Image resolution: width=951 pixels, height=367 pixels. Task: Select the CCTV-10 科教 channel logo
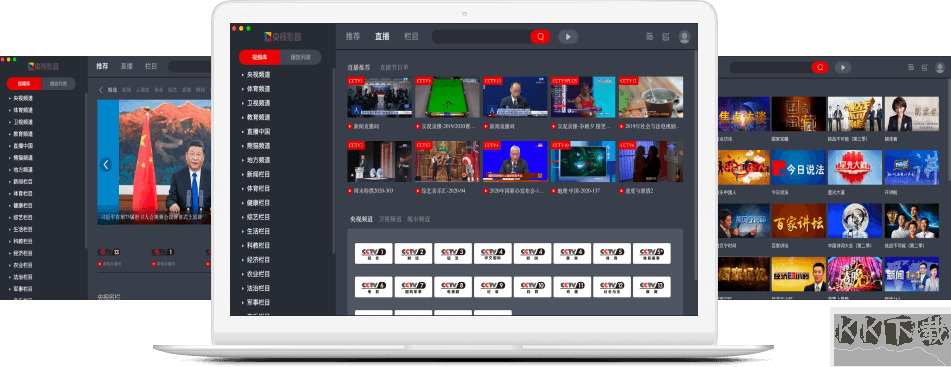[x=533, y=287]
